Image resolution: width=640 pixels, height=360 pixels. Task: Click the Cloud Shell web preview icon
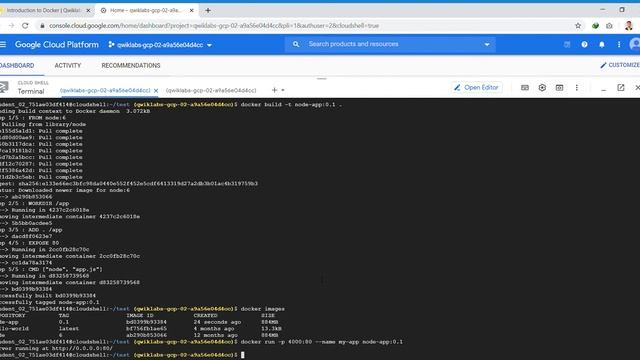tap(559, 87)
